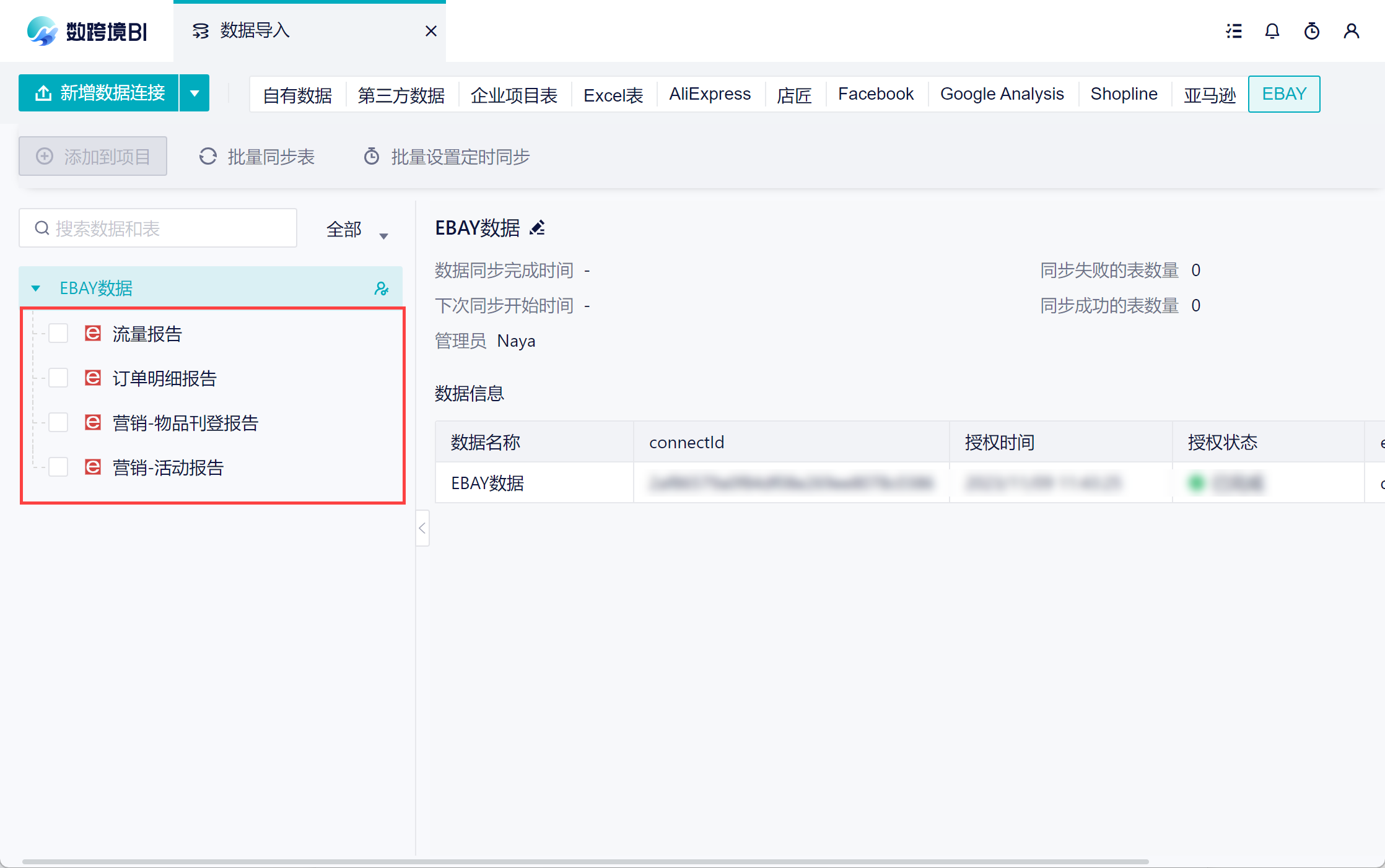1385x868 pixels.
Task: Open the user profile icon
Action: 1352,31
